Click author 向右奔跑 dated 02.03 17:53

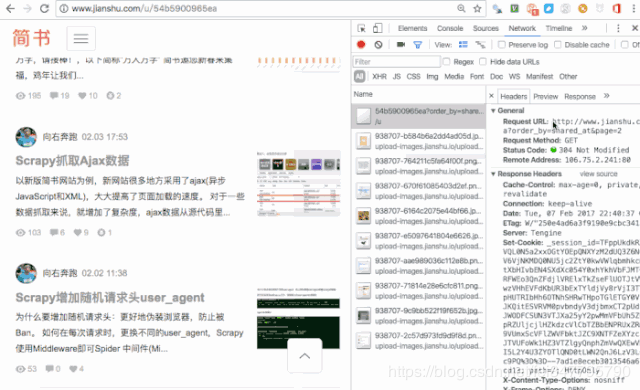pyautogui.click(x=60, y=137)
